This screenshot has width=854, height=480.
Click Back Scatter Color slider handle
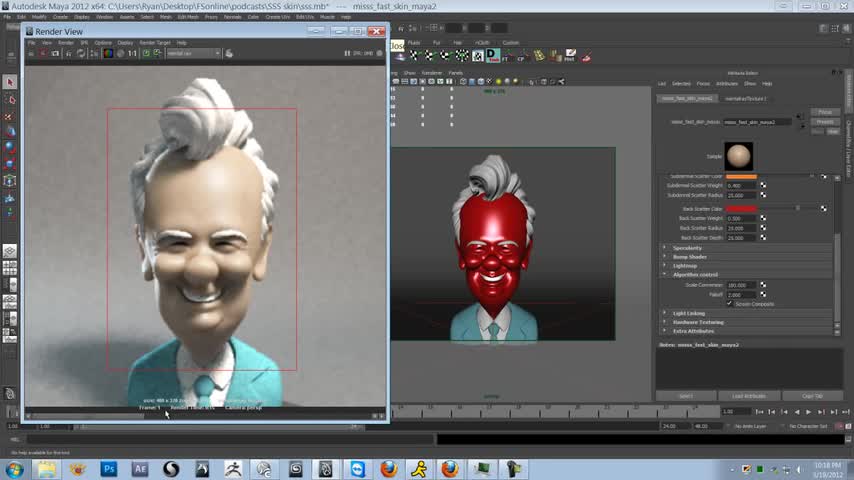point(798,209)
